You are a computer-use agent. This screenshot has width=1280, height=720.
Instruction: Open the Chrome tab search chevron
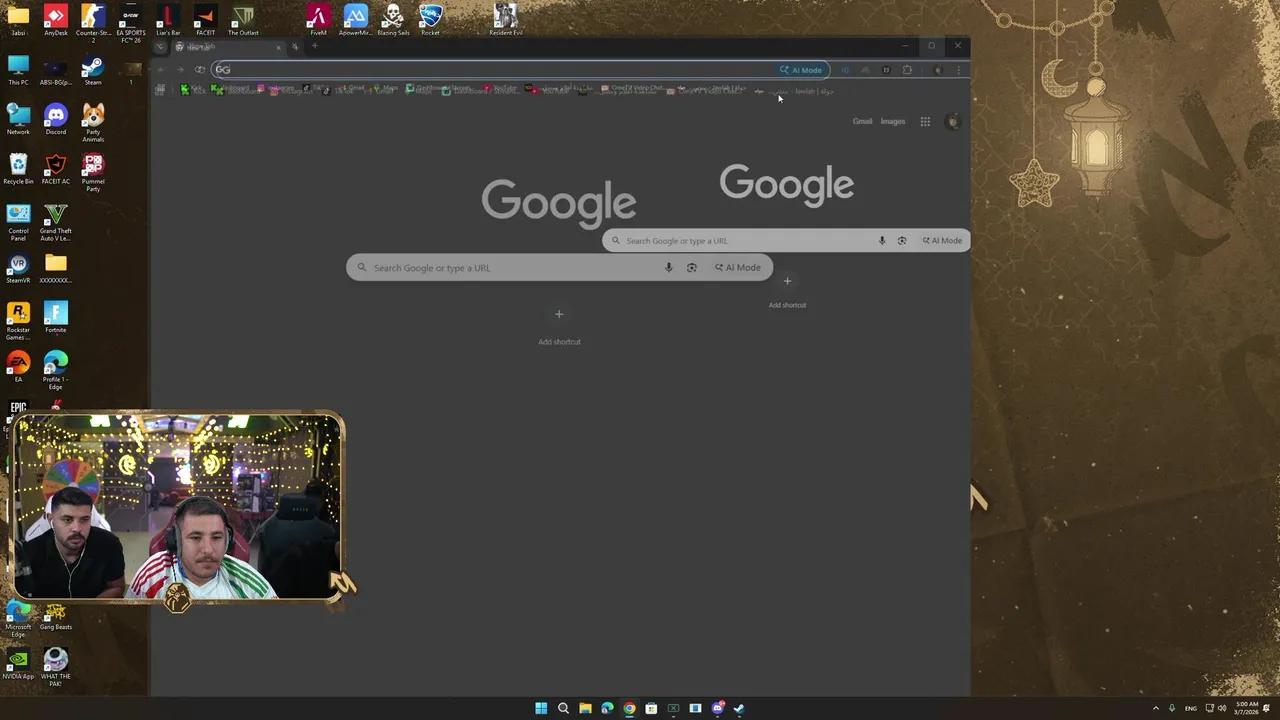click(160, 47)
